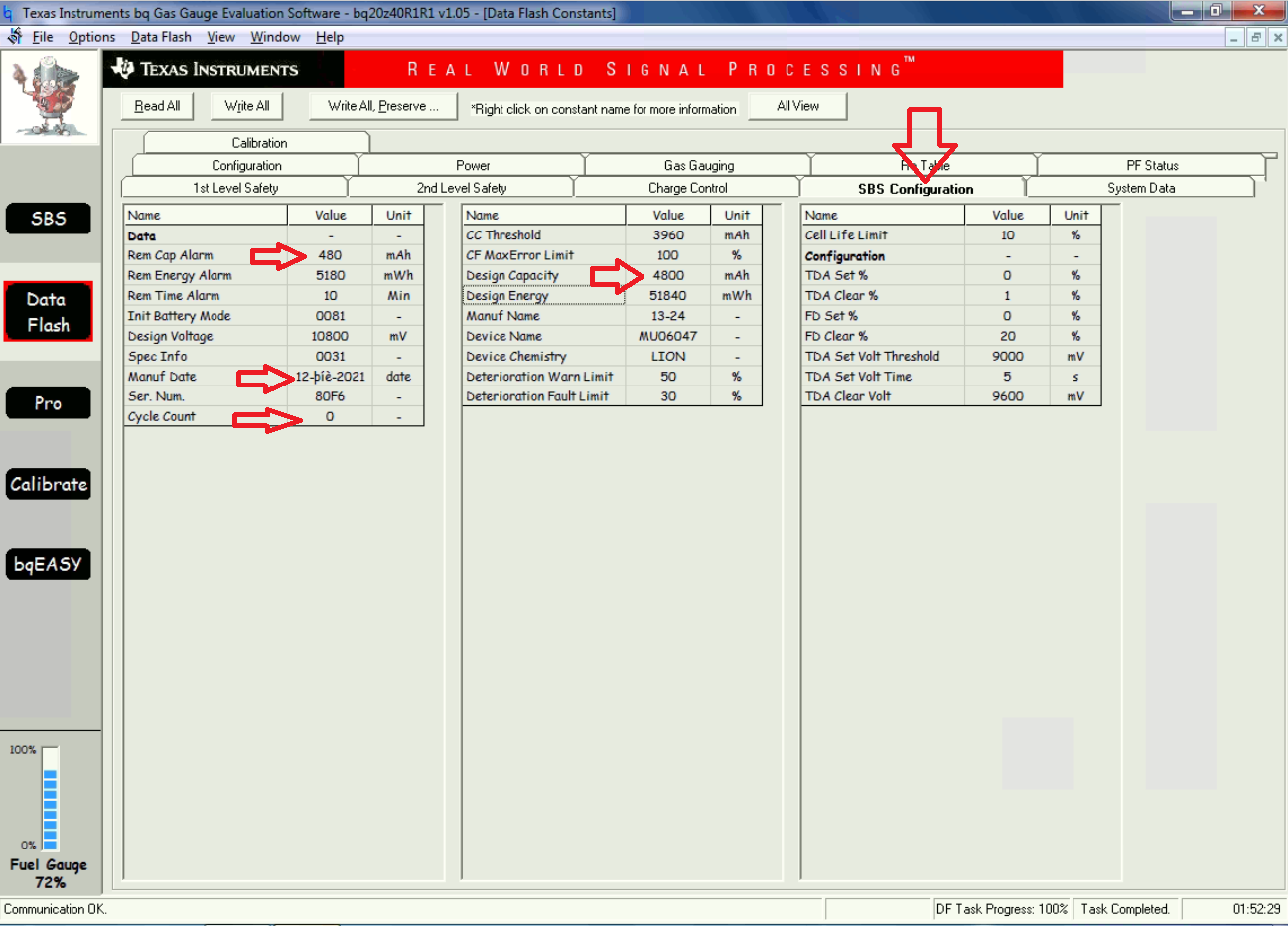Select the Device Chemistry value LION
This screenshot has width=1288, height=926.
(x=668, y=356)
